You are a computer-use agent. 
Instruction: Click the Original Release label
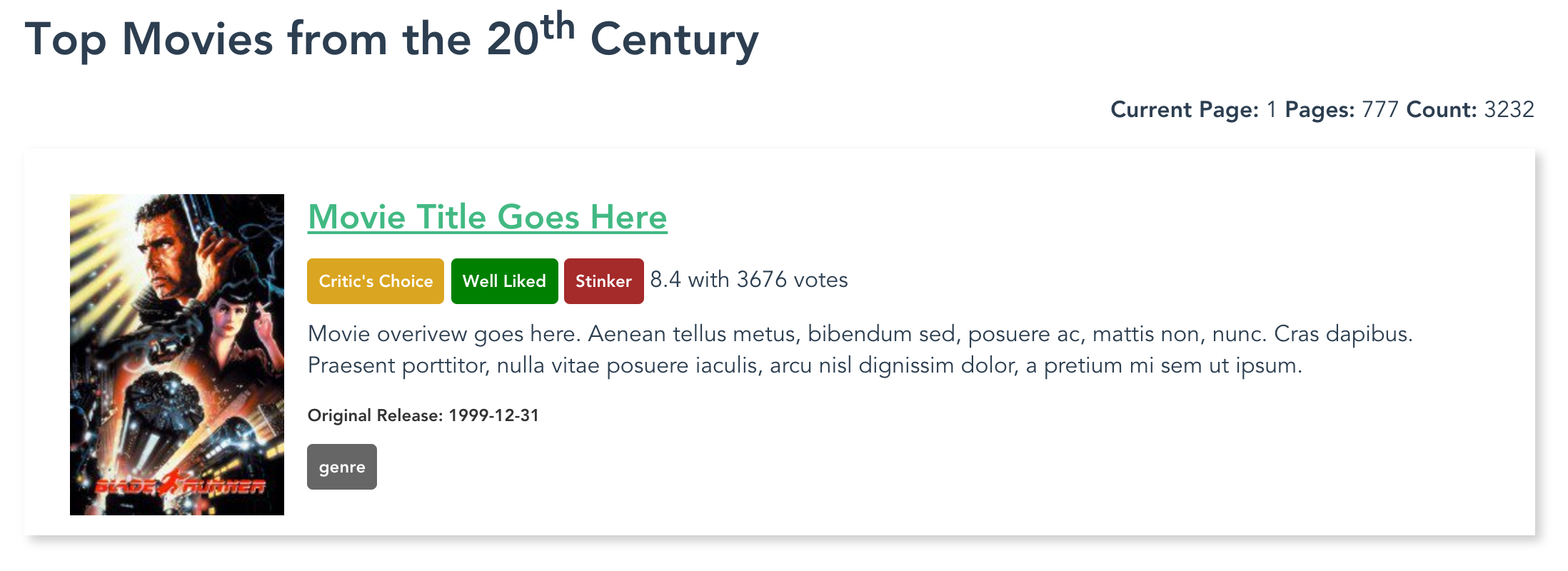375,415
